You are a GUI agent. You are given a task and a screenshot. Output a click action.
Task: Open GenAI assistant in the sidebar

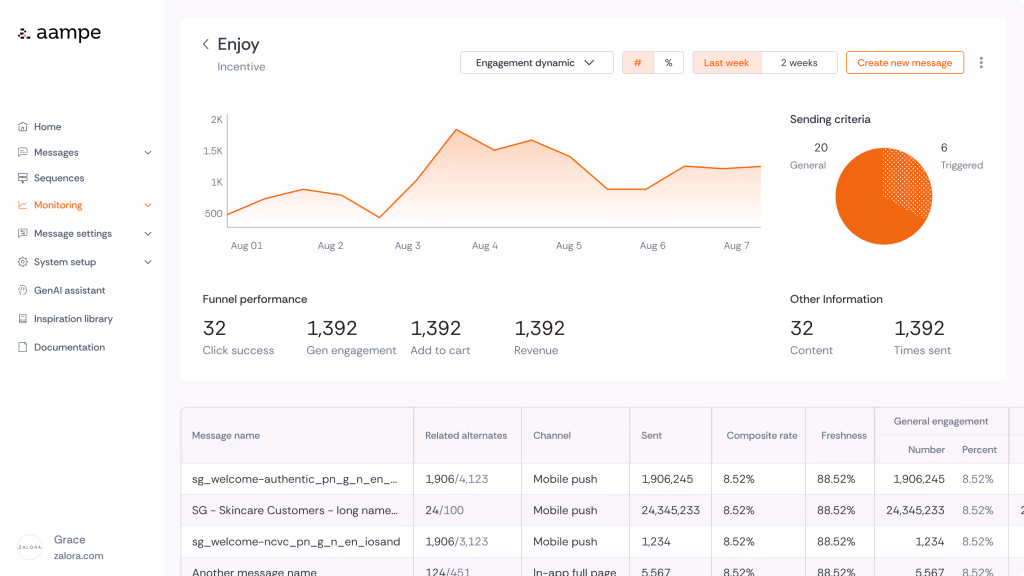pyautogui.click(x=69, y=290)
